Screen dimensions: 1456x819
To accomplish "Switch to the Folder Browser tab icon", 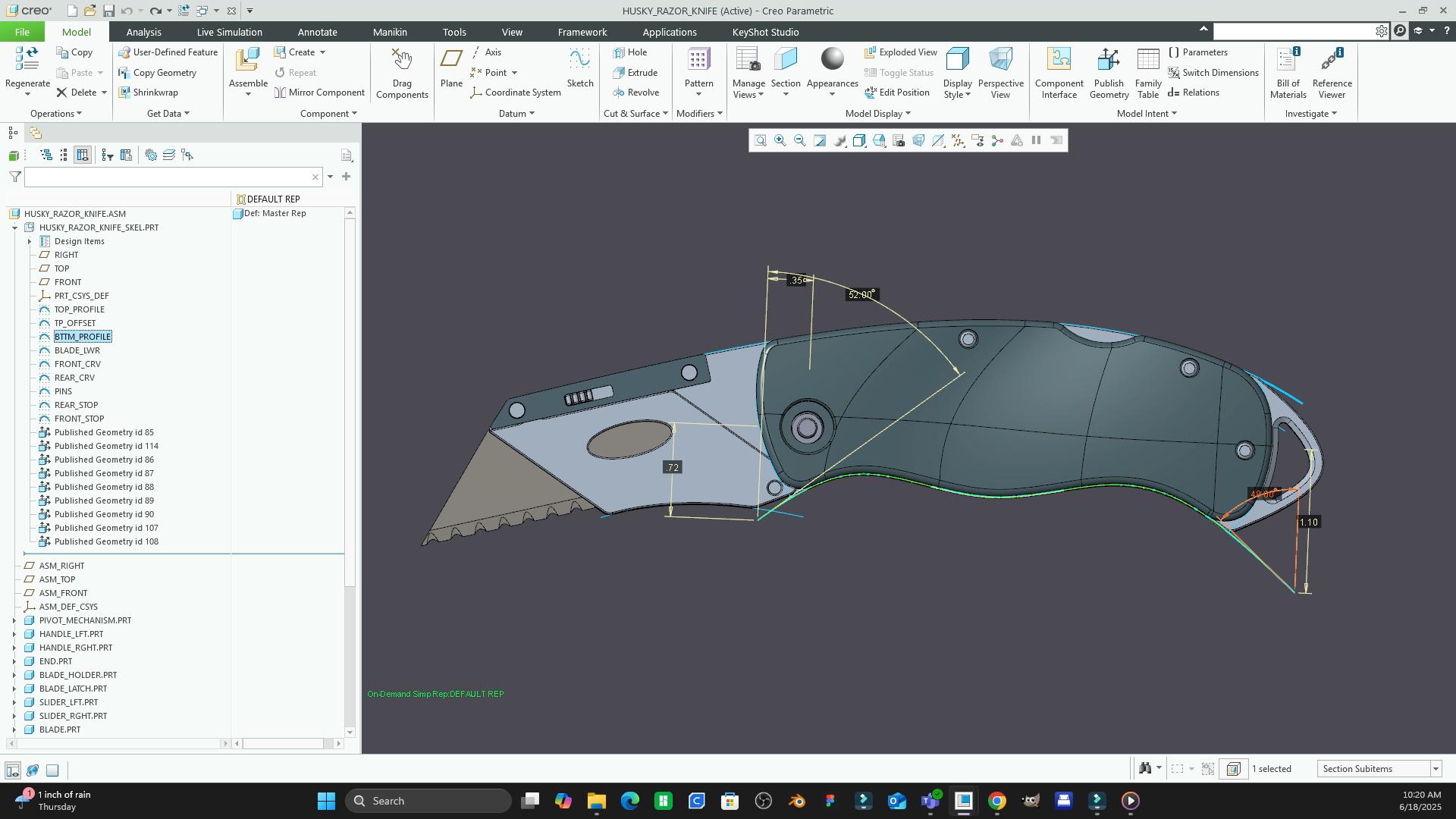I will tap(35, 133).
